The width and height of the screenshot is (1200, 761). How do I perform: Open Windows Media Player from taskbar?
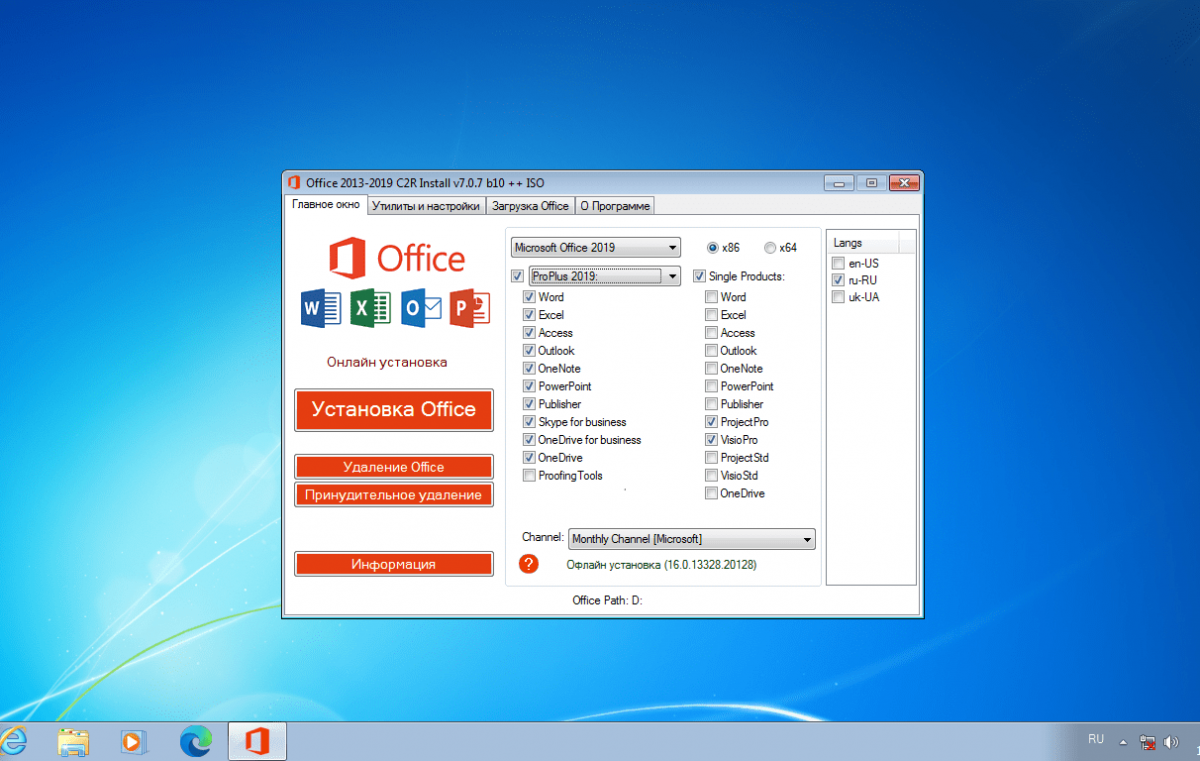click(x=133, y=741)
